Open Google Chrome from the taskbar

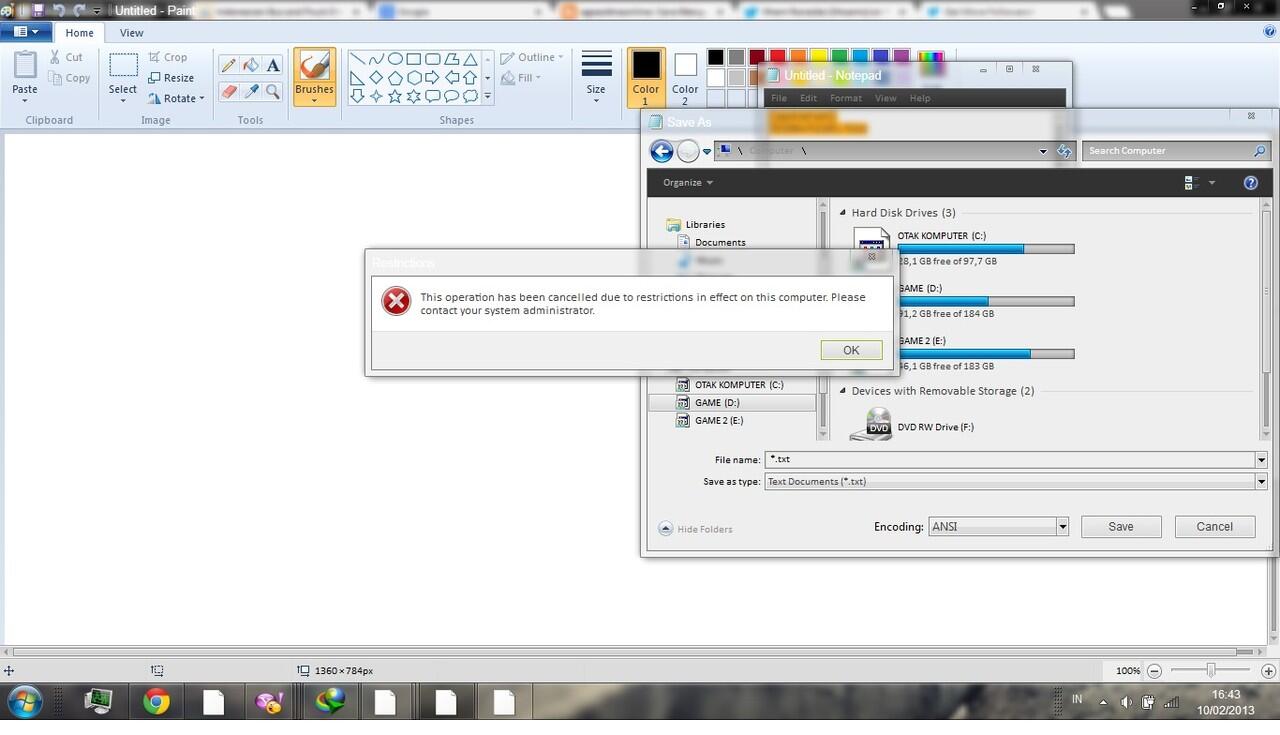[x=156, y=702]
